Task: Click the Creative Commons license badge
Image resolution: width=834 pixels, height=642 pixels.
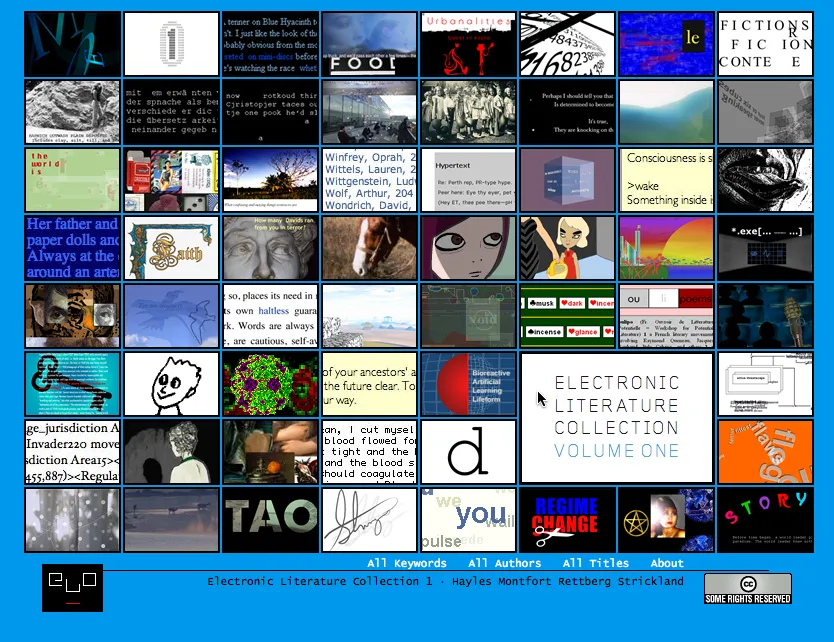Action: [x=747, y=588]
